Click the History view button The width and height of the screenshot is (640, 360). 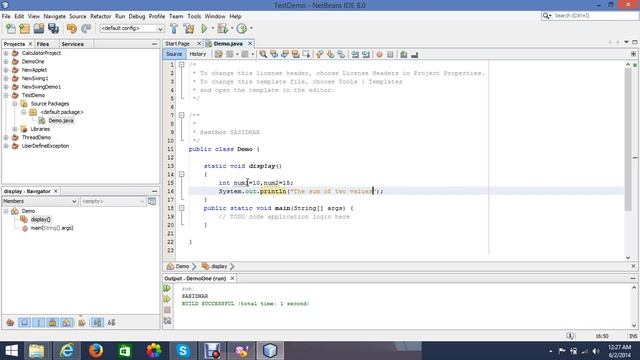(x=198, y=54)
